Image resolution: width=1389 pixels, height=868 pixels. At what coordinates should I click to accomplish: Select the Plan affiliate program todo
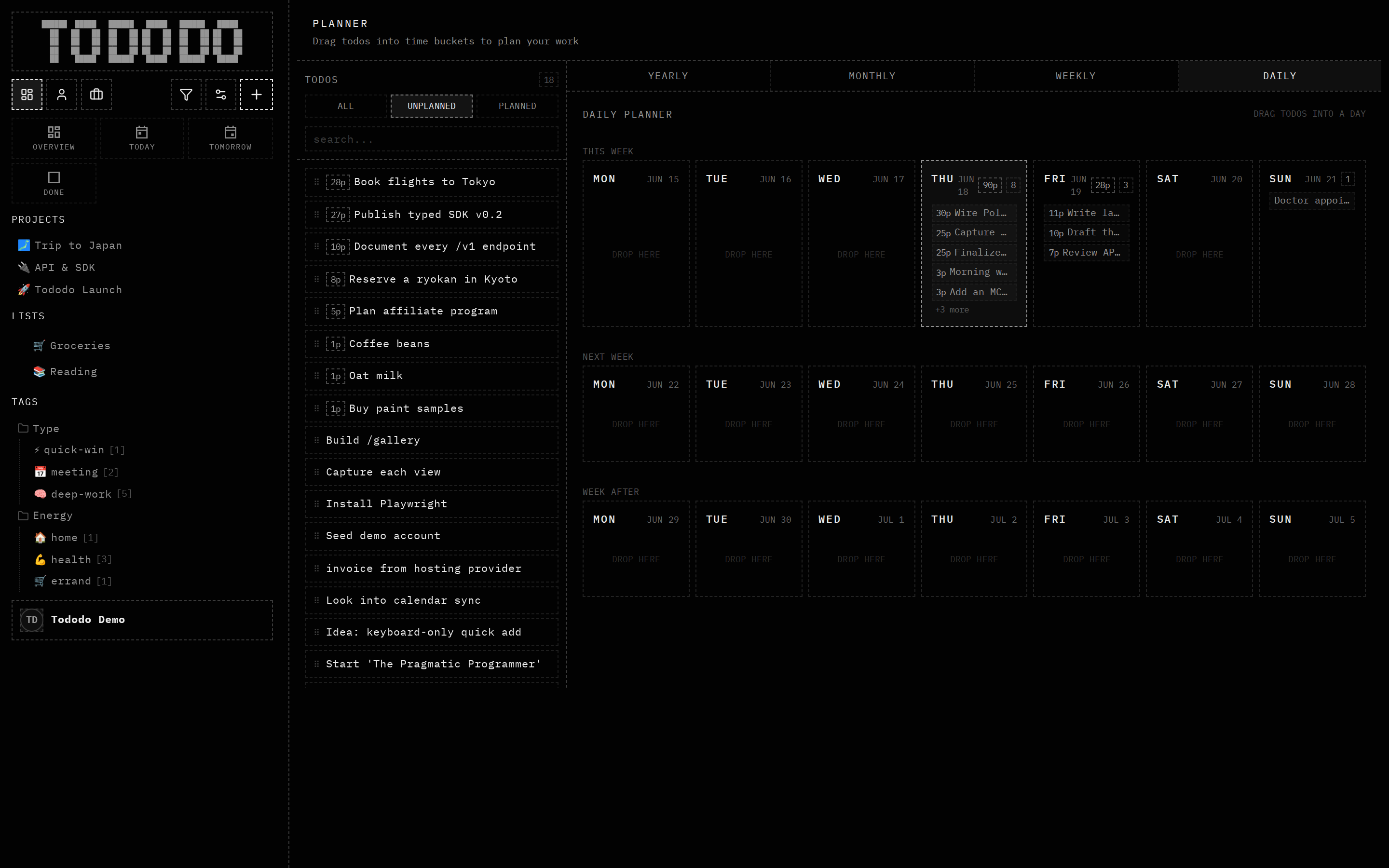(x=432, y=311)
